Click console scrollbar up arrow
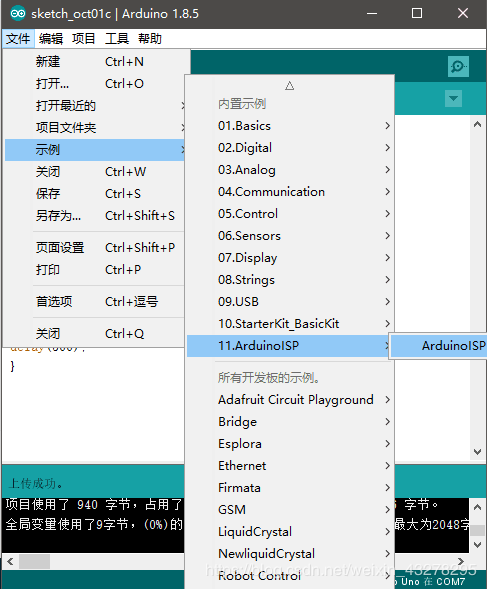The image size is (487, 589). click(x=477, y=507)
